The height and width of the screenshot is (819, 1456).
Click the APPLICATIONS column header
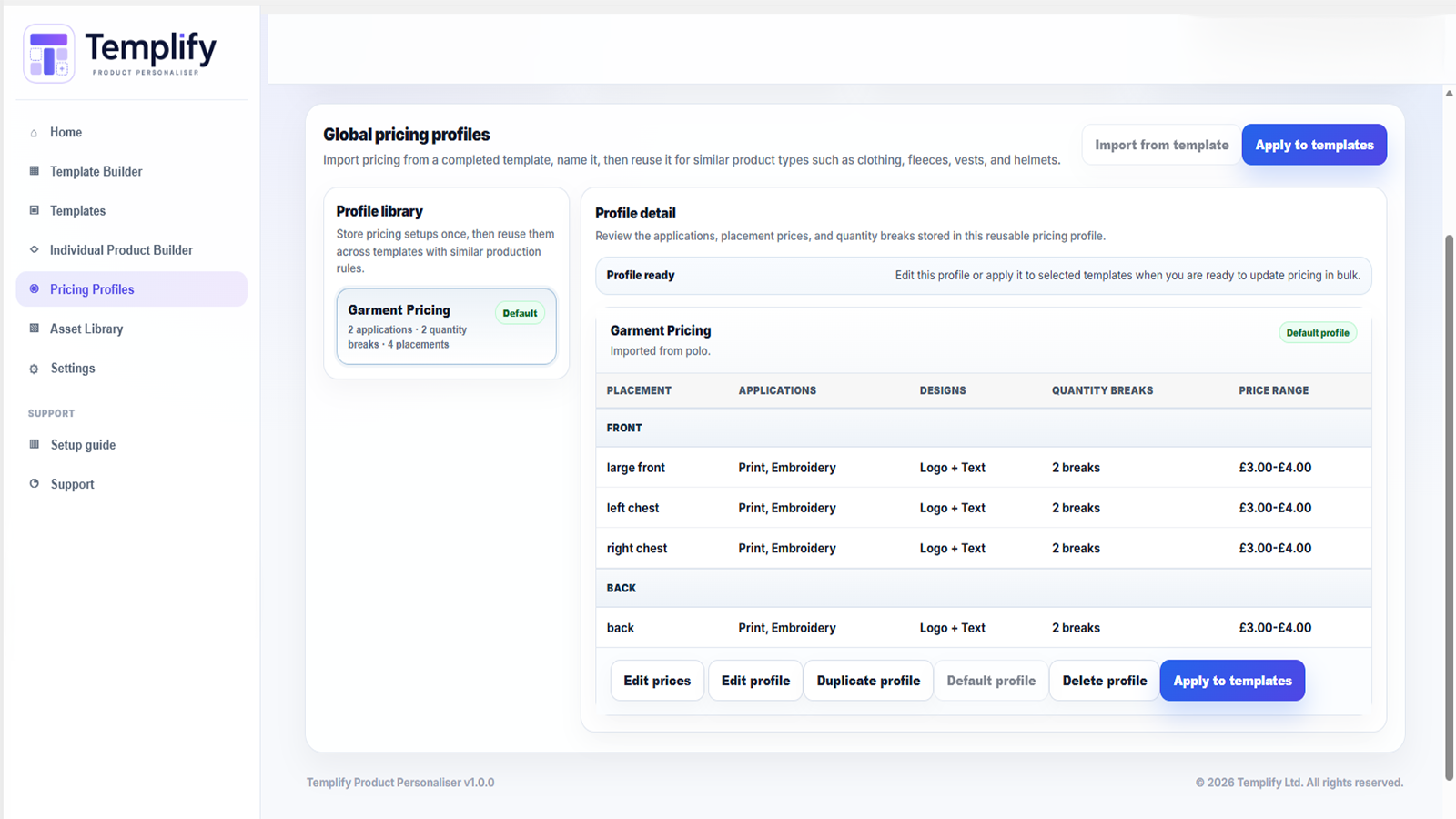point(777,390)
